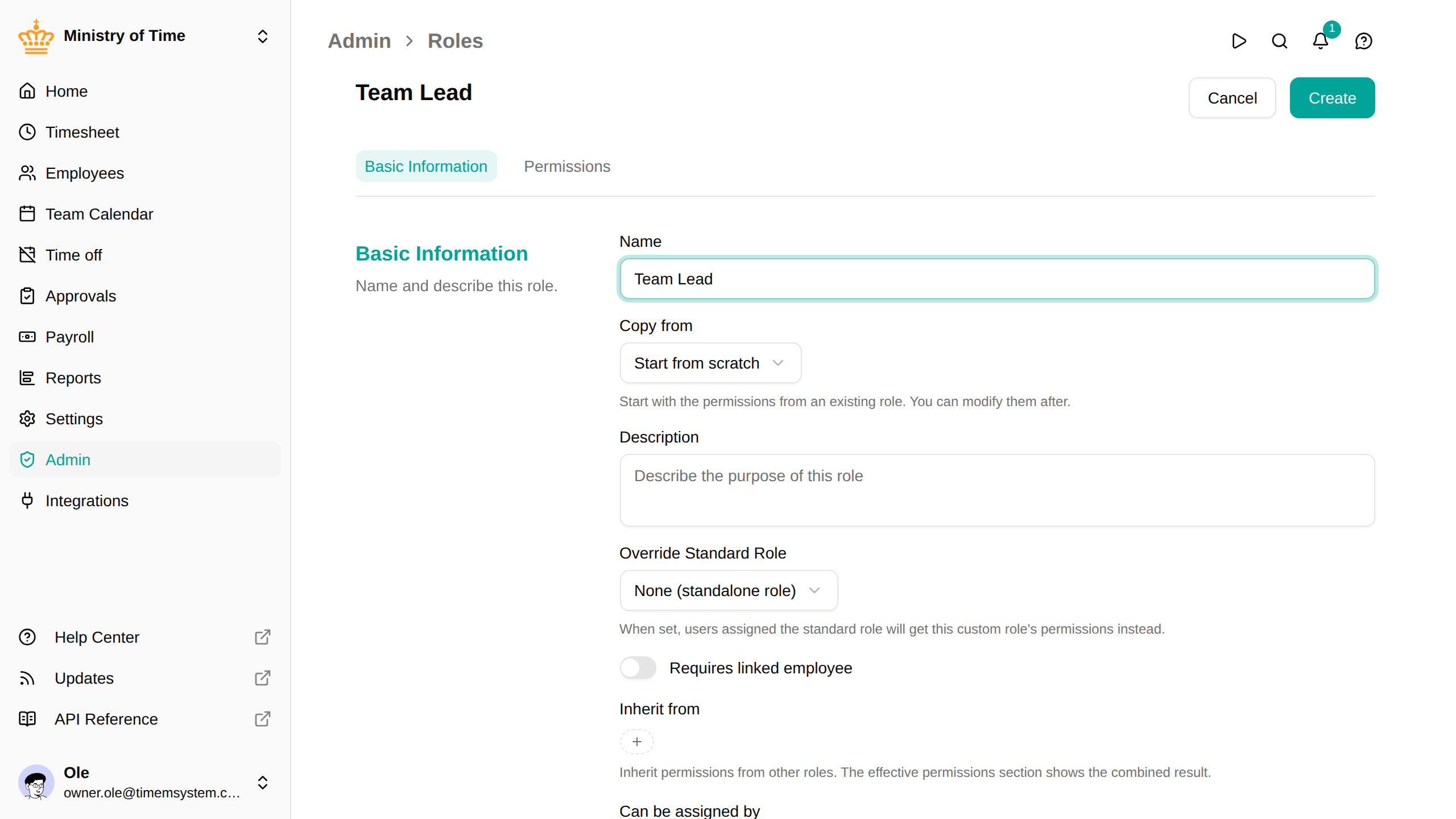The width and height of the screenshot is (1456, 819).
Task: Open Reports chart icon in sidebar
Action: tap(27, 378)
